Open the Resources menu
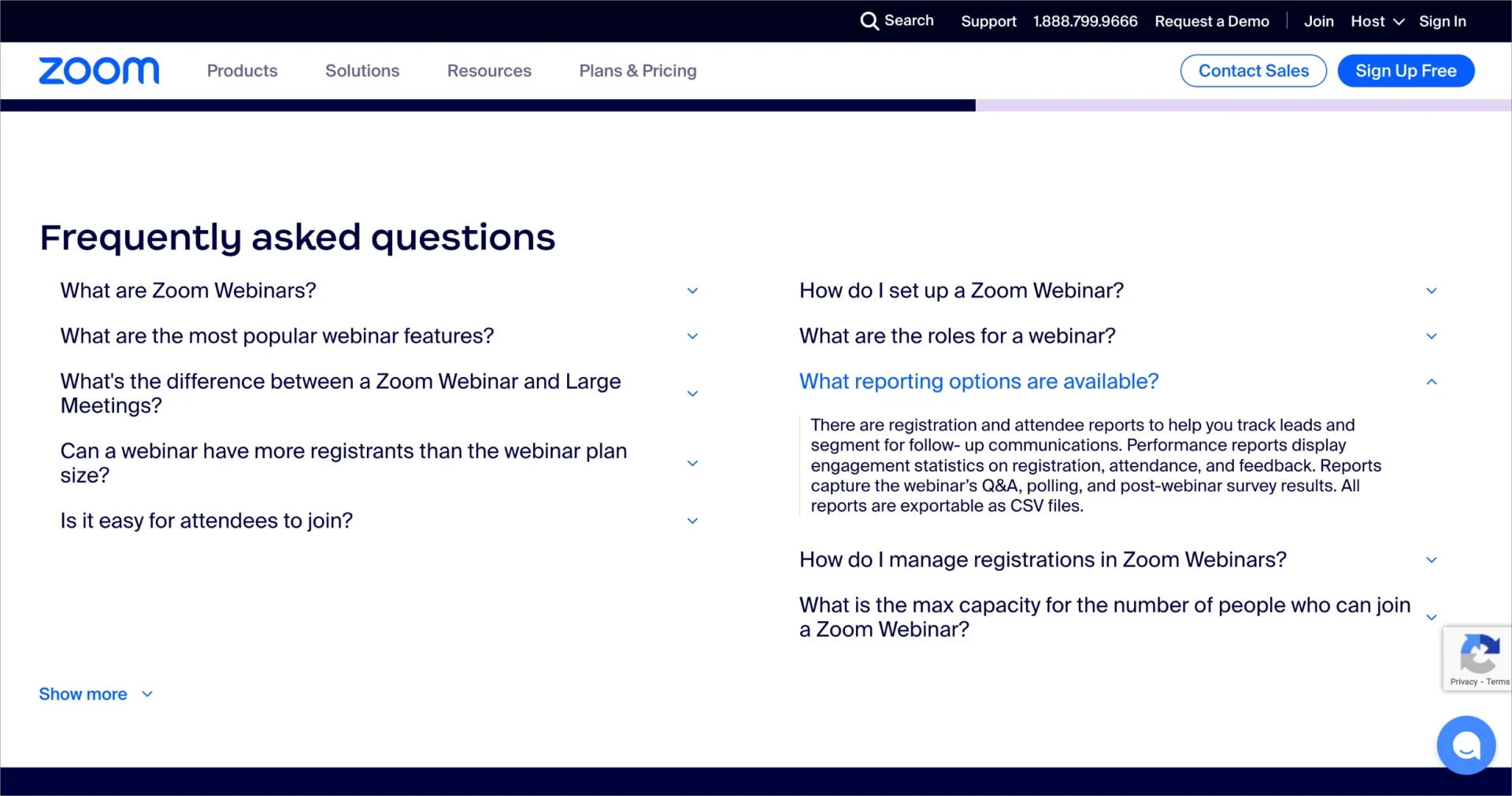 tap(489, 71)
